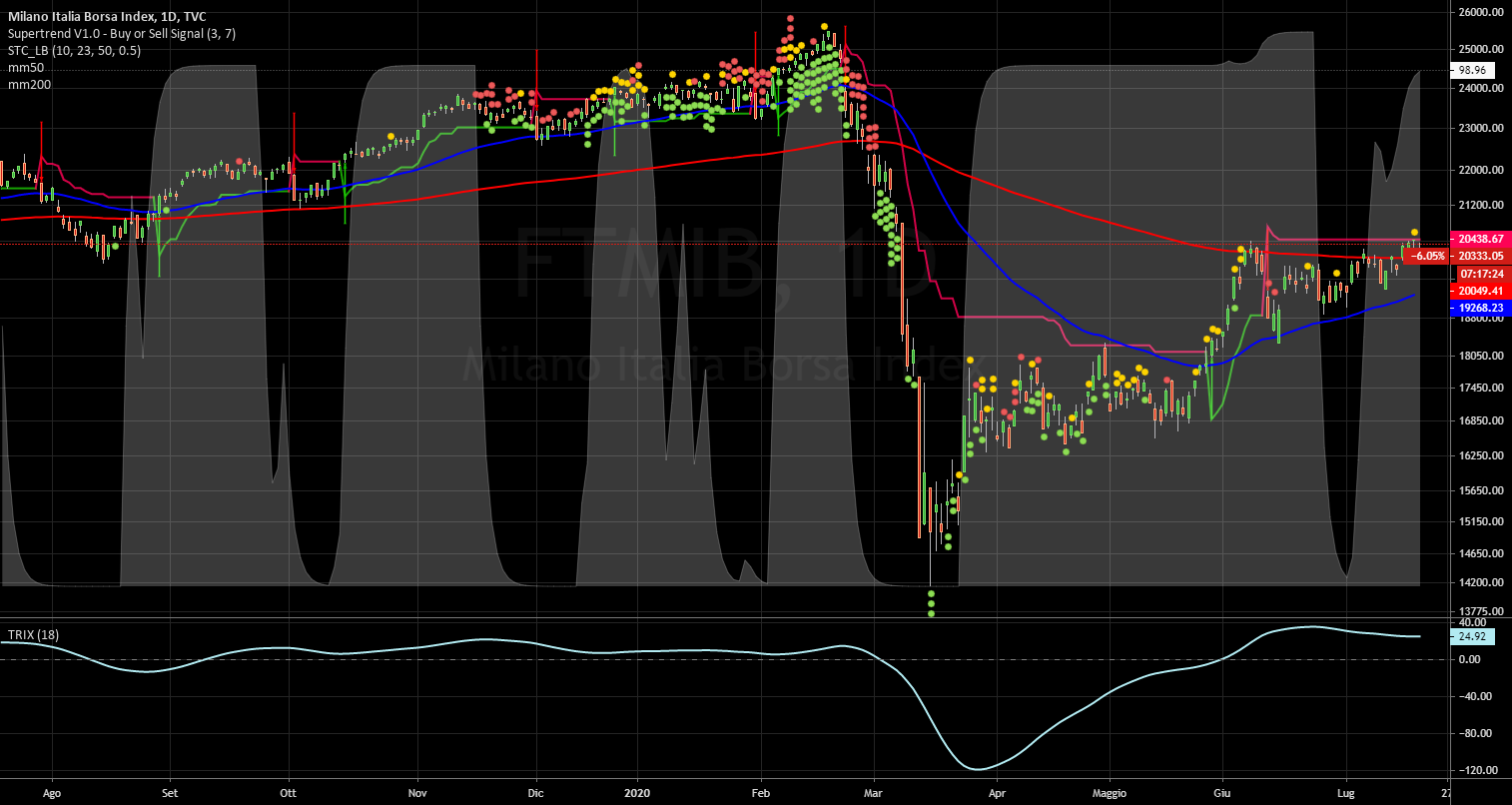Select the Supertrend V1.0 indicator legend
This screenshot has height=805, width=1512.
click(122, 33)
